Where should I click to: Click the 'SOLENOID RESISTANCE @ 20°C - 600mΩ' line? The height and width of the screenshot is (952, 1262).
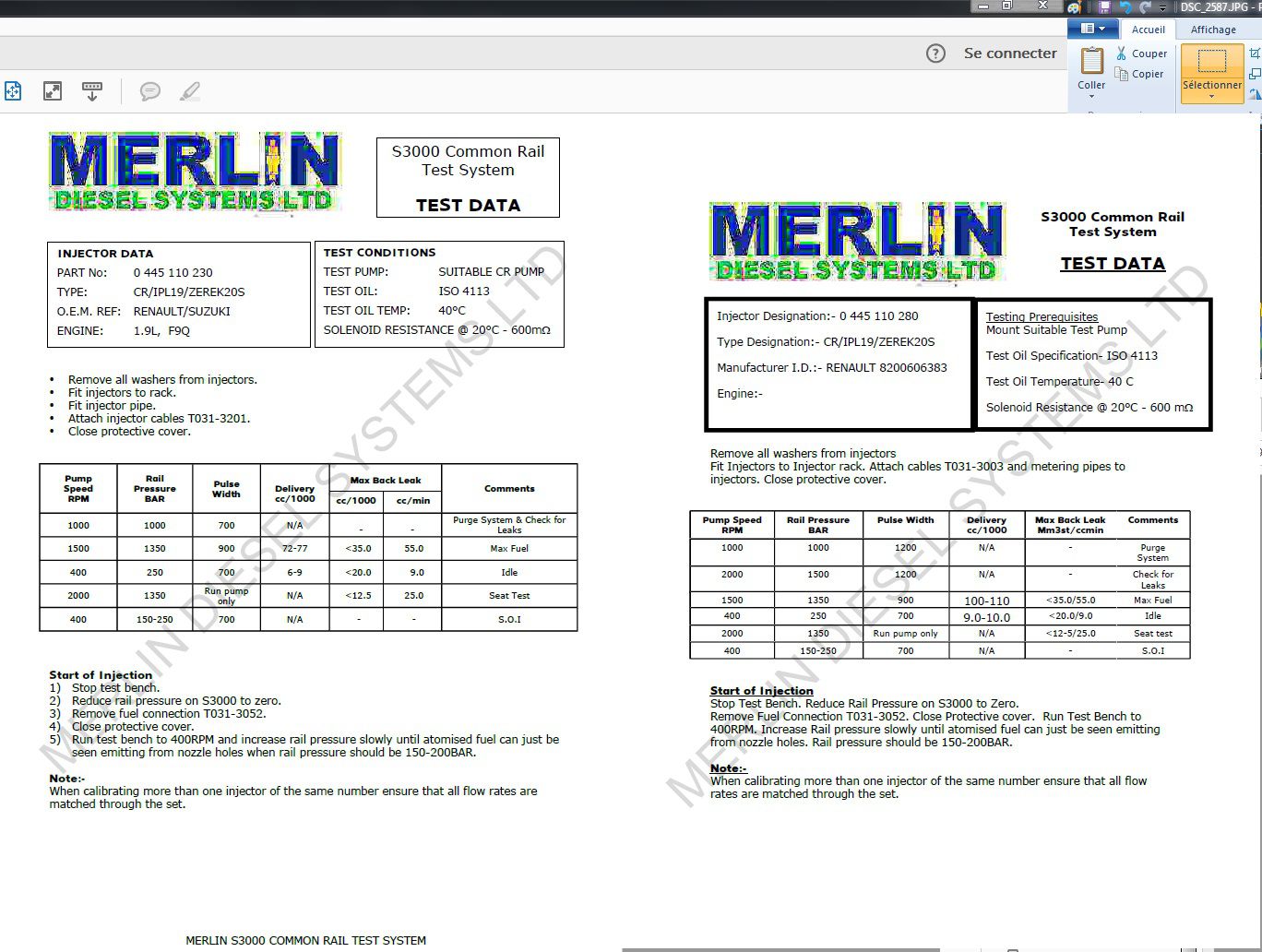pos(436,330)
